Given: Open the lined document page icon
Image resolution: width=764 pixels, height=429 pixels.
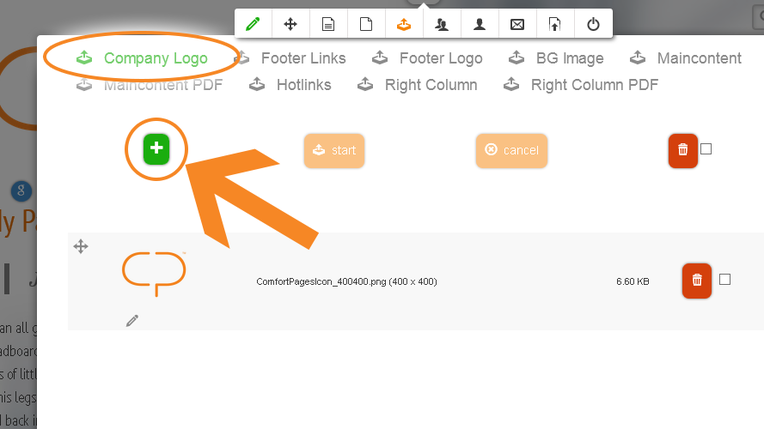Looking at the screenshot, I should [x=328, y=24].
